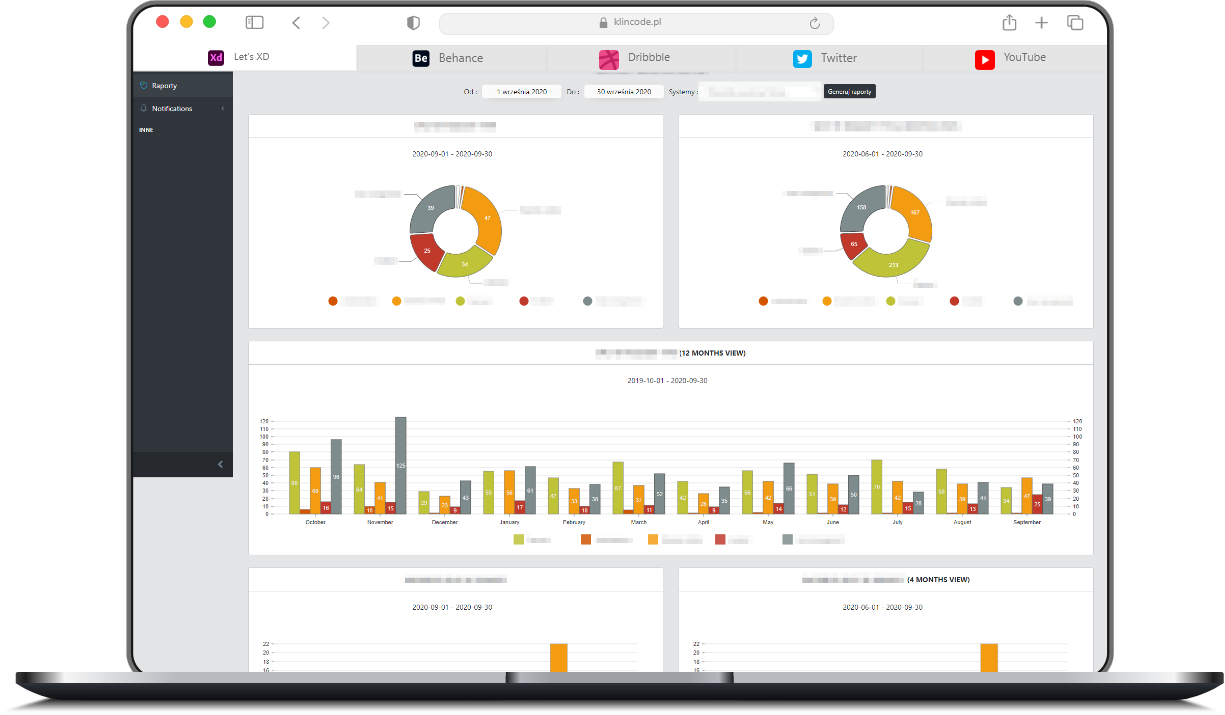Click olive March bar labeled 67
This screenshot has width=1225, height=715.
[618, 488]
